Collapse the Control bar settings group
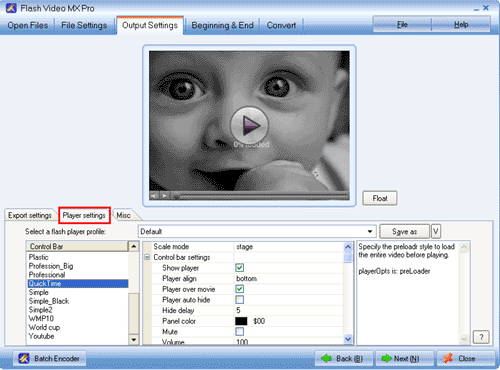This screenshot has height=370, width=500. (x=147, y=257)
